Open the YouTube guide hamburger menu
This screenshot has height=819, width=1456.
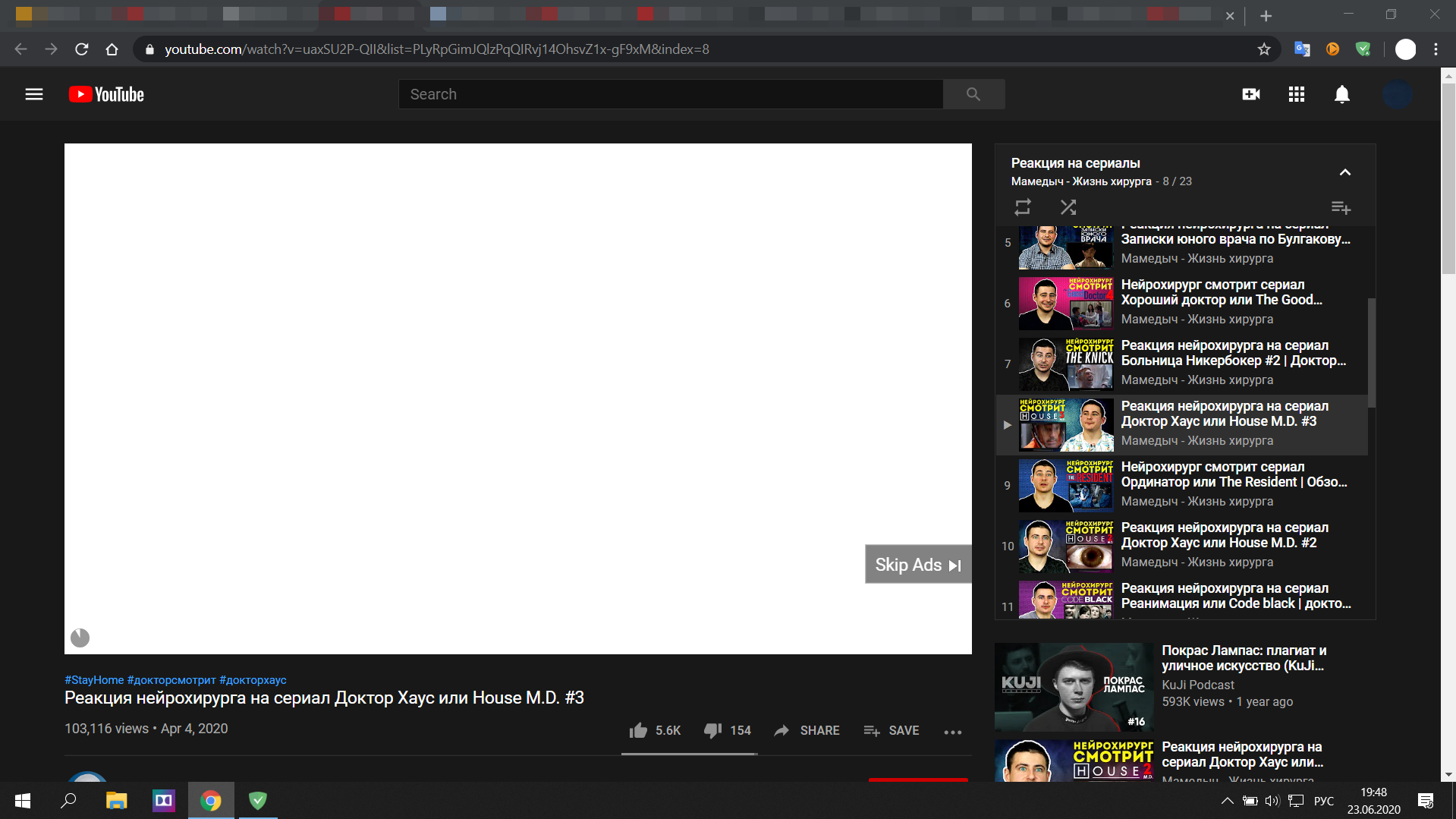[34, 94]
